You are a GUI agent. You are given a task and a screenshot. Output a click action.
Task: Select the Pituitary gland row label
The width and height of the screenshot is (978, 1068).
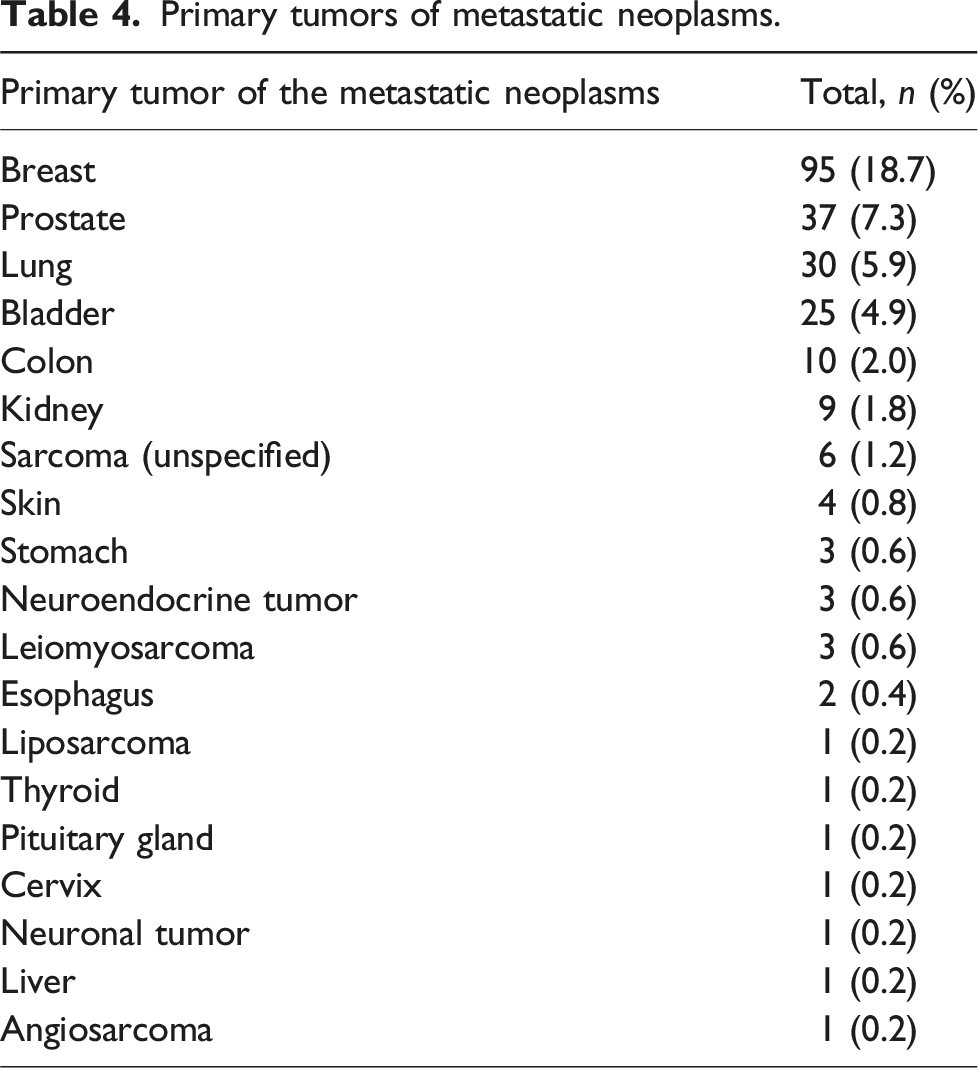pyautogui.click(x=107, y=838)
